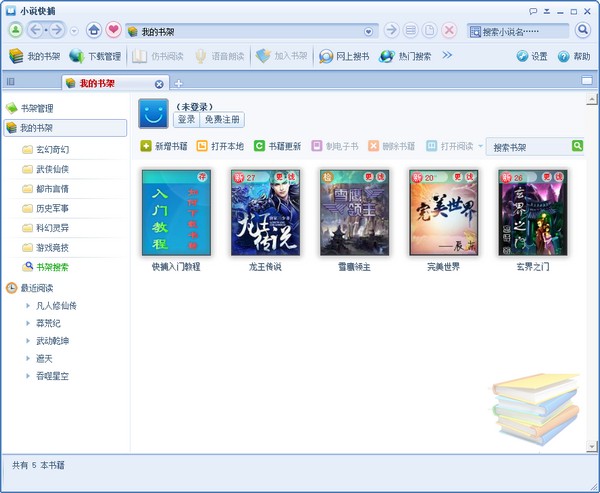Click 书架管理 in the sidebar
This screenshot has width=600, height=493.
(x=30, y=108)
